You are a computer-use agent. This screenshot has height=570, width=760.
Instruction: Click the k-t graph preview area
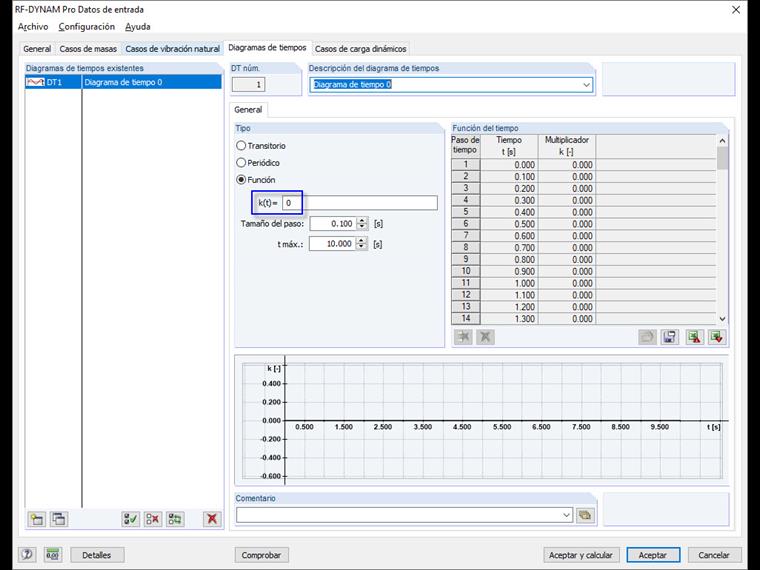click(x=482, y=420)
